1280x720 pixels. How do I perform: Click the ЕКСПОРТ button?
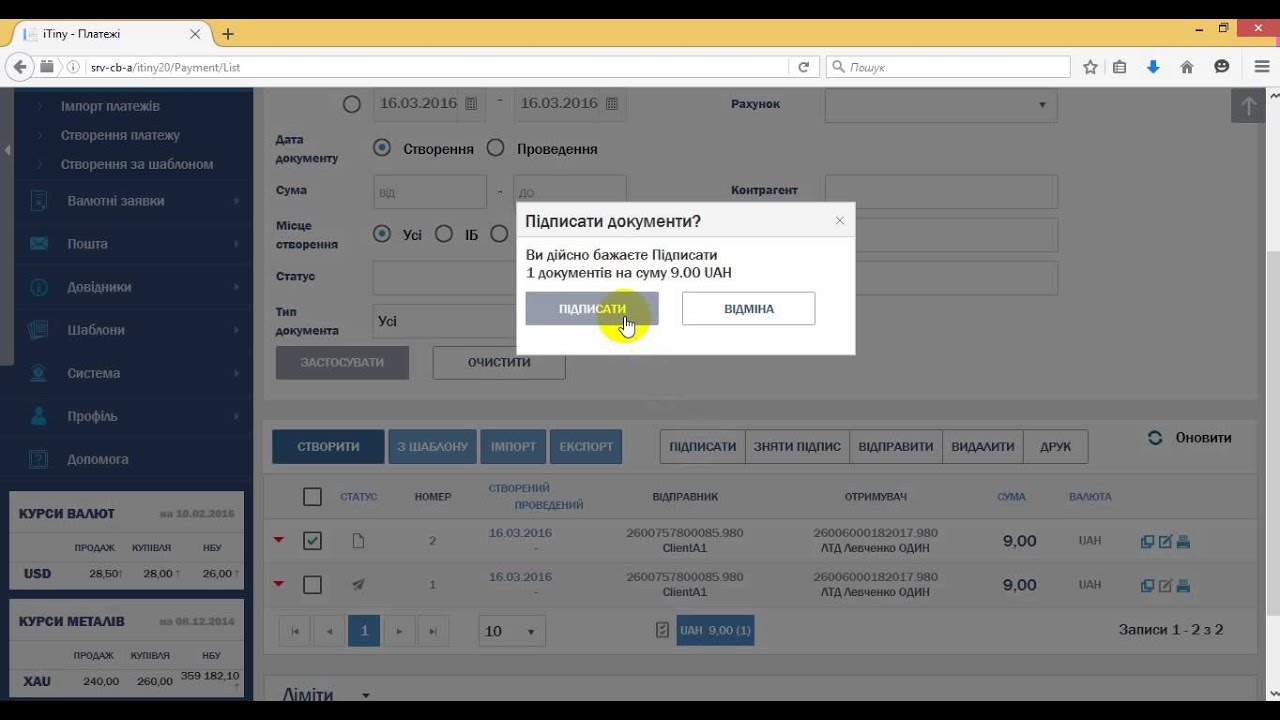click(x=586, y=447)
